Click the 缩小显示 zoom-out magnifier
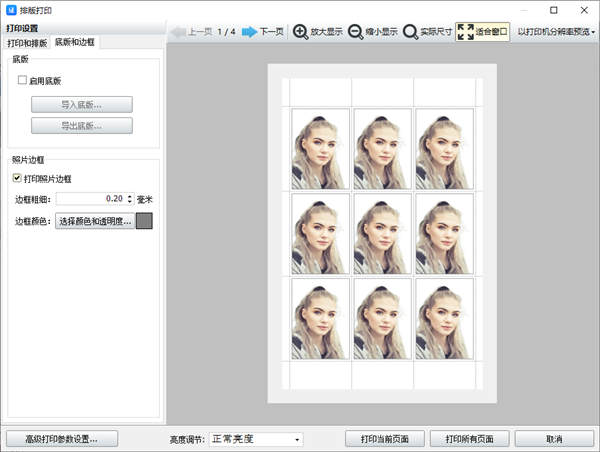Screen dimensions: 600x452 click(356, 31)
